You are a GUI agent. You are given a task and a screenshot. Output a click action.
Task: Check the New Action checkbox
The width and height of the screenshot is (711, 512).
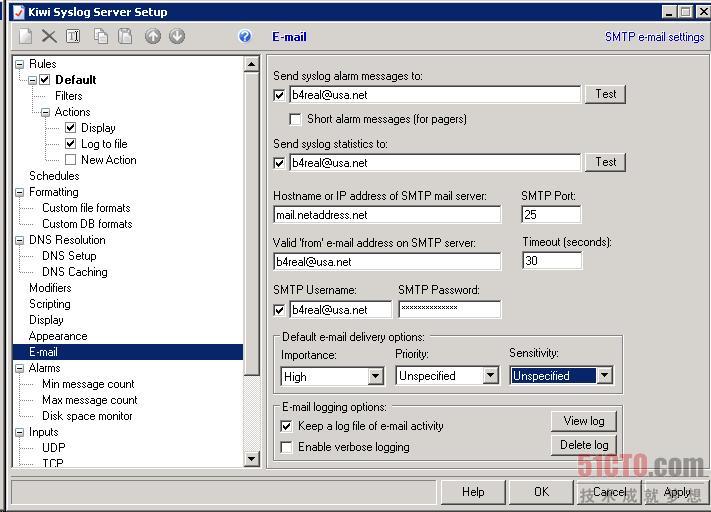coord(70,160)
